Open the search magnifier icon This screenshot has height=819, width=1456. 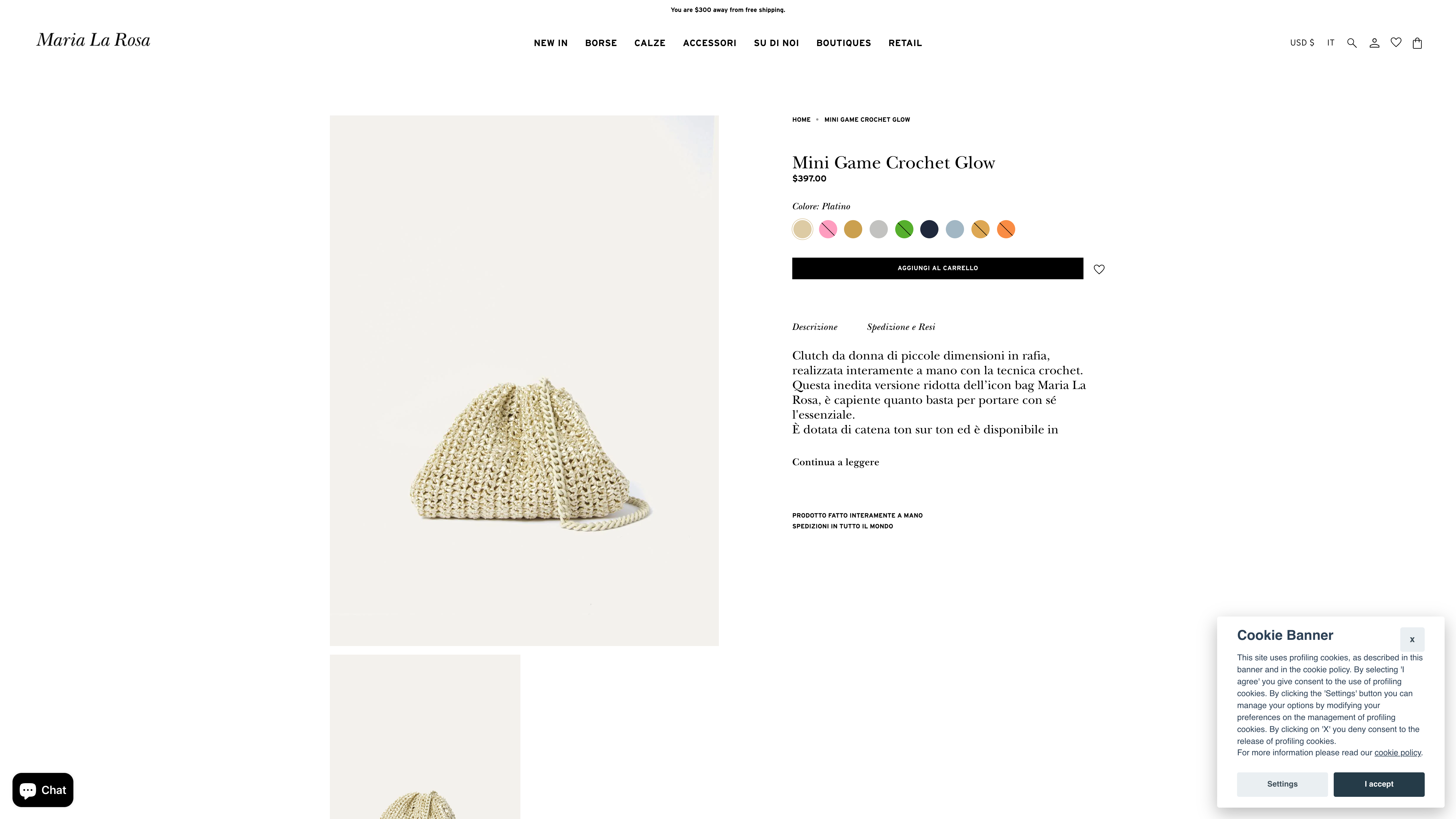pyautogui.click(x=1351, y=43)
